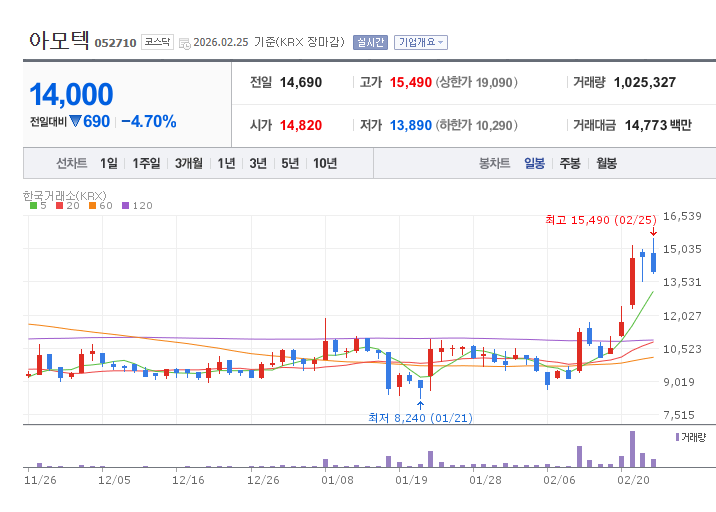Click the 한국거래소(KRX) chart label

64,196
